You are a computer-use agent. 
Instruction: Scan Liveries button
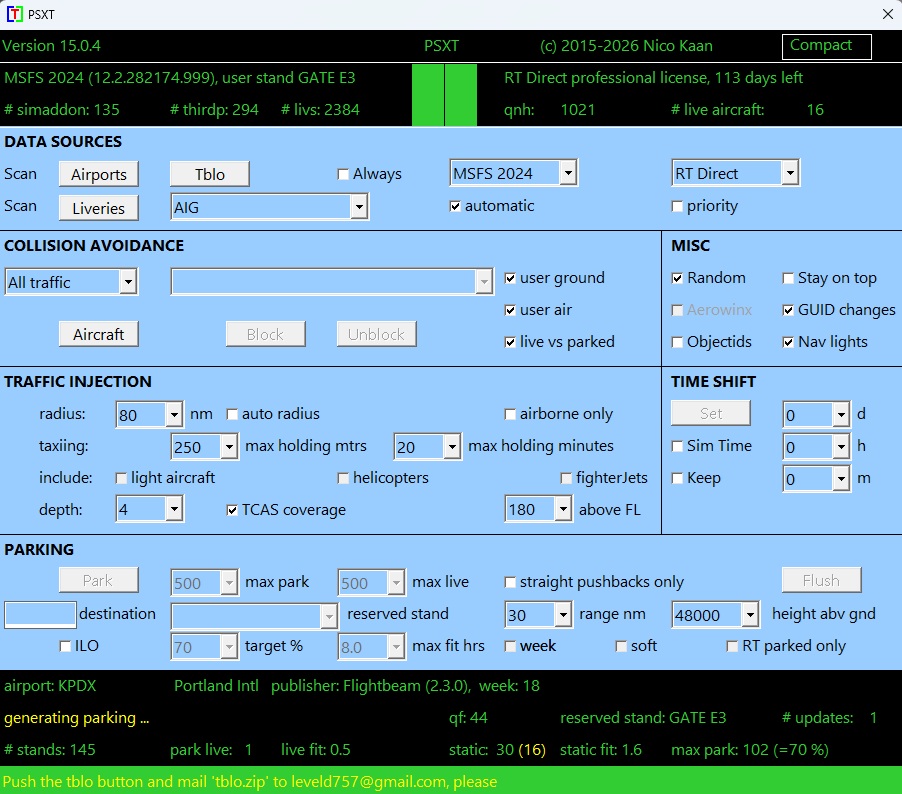(98, 208)
